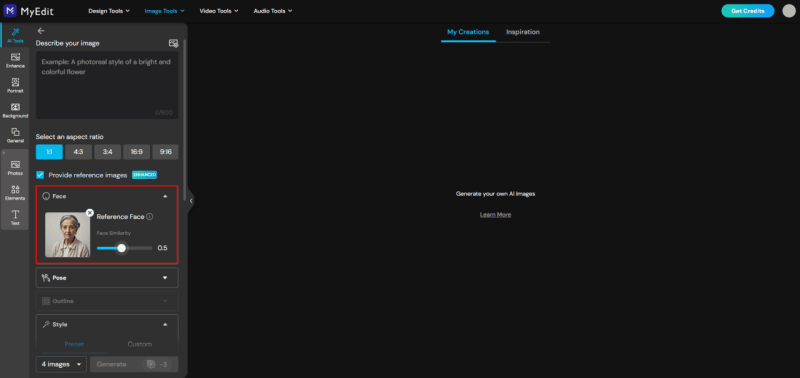Open the Background tools icon
Image resolution: width=800 pixels, height=378 pixels.
pos(15,110)
